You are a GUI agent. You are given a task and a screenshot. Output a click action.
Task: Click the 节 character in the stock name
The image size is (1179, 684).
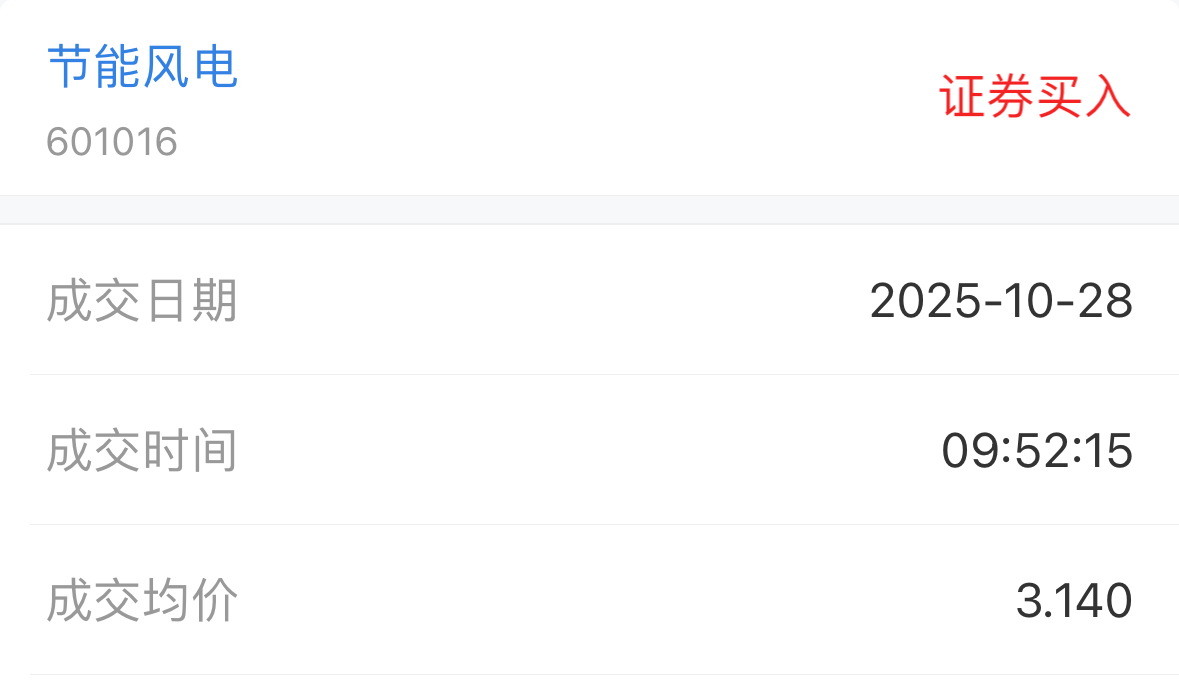tap(70, 68)
